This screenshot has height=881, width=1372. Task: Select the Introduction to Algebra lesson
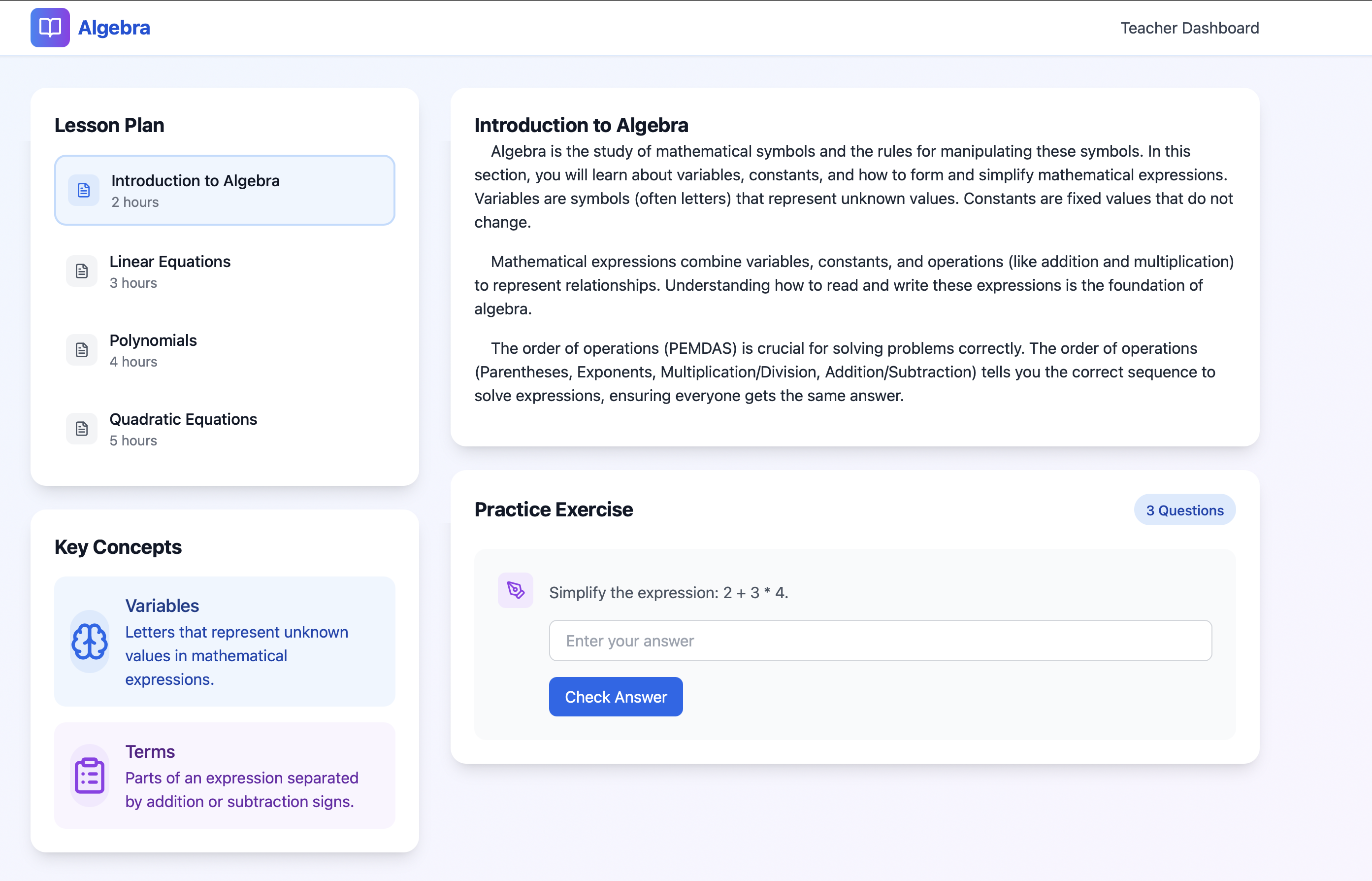tap(224, 191)
